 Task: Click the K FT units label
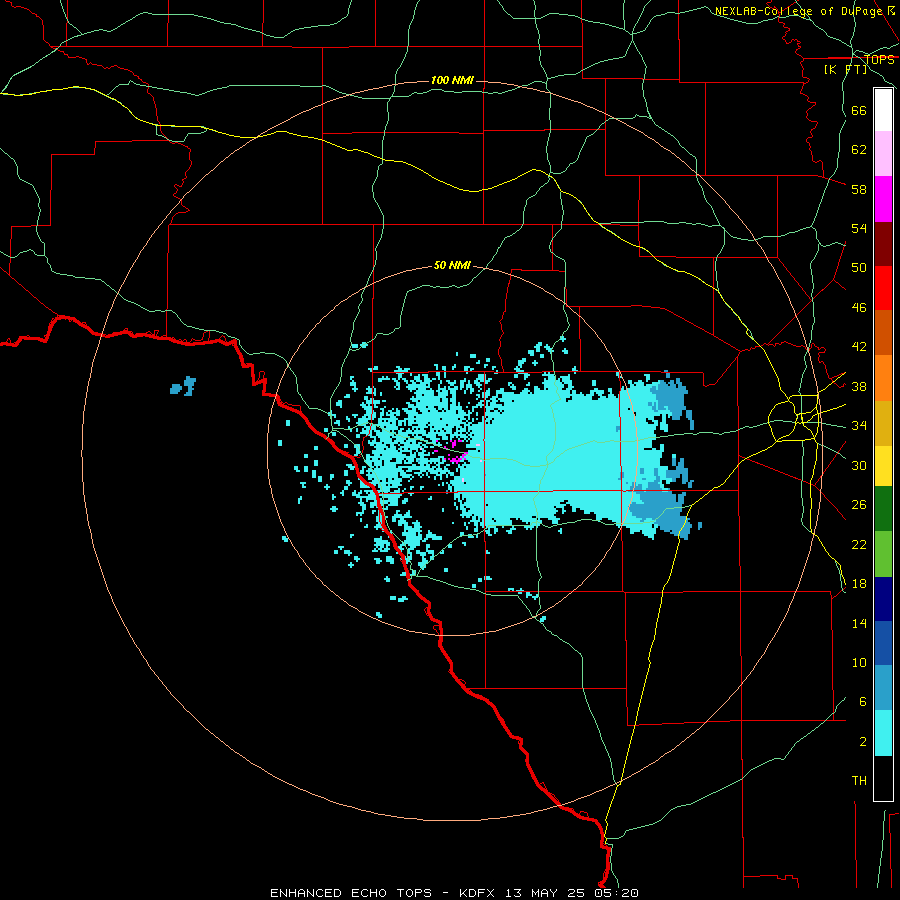coord(845,69)
